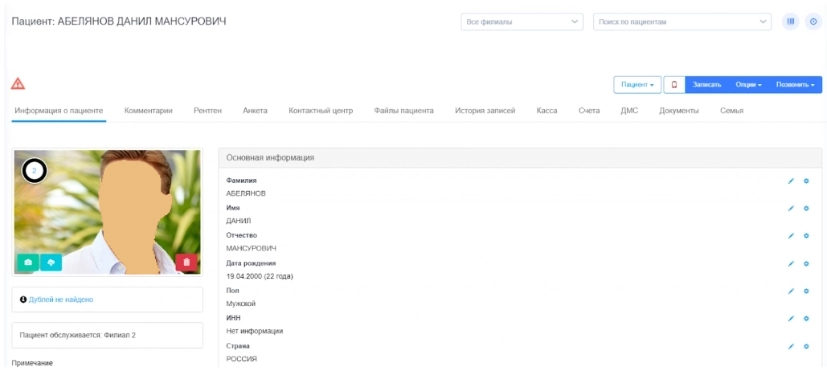Open the Позвонить dropdown menu
827x378 pixels.
[795, 85]
